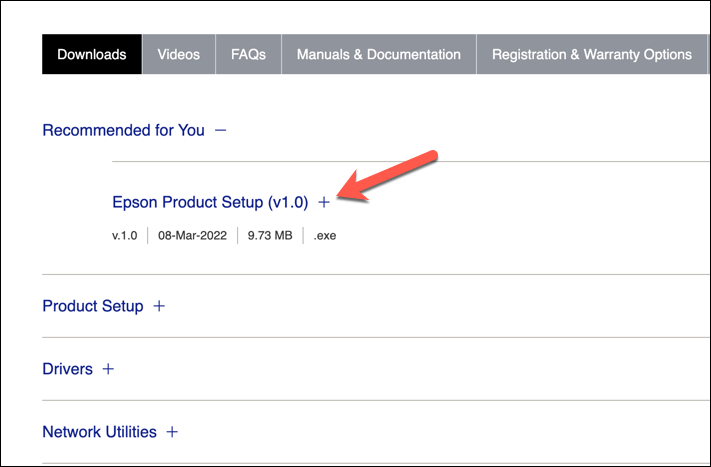This screenshot has height=467, width=711.
Task: Expand details with plus icon beside Epson Product Setup
Action: click(323, 202)
